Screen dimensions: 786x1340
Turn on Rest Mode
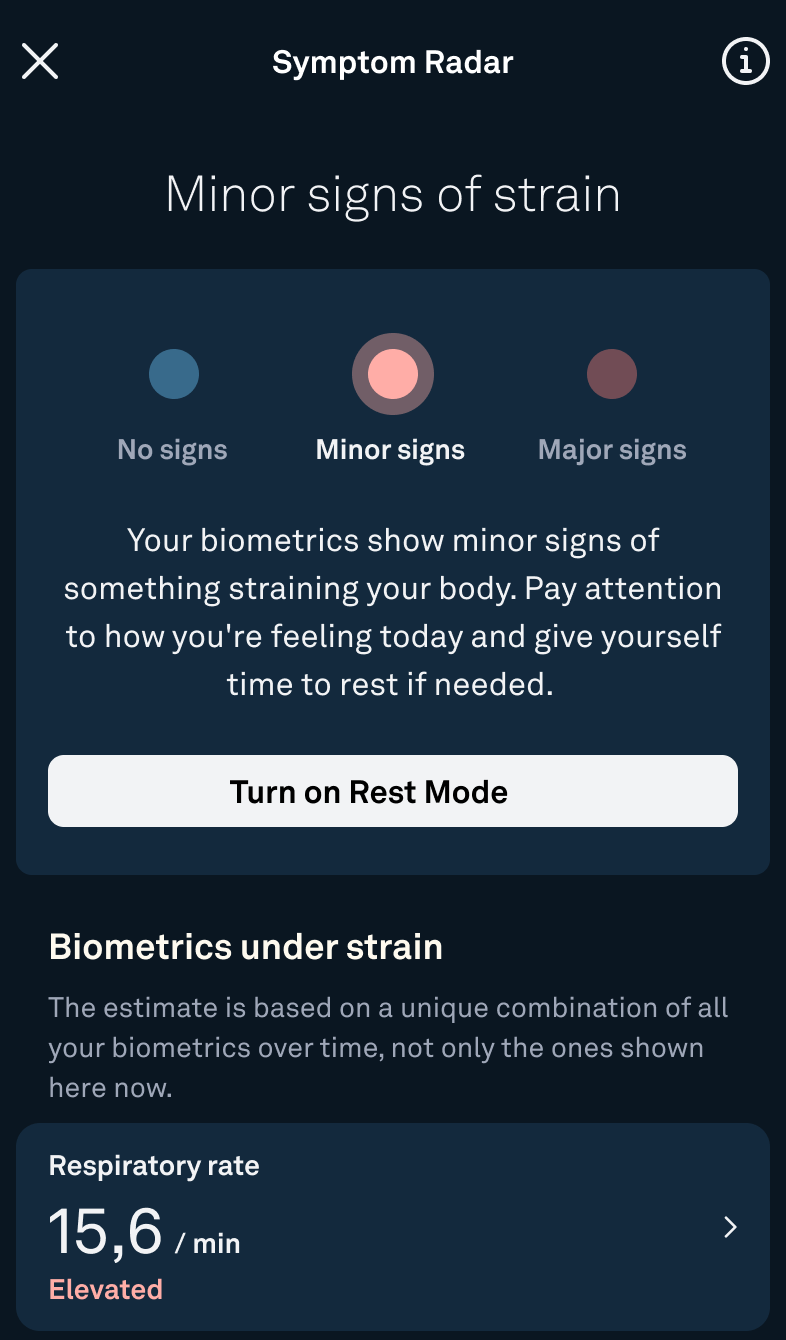pos(392,791)
